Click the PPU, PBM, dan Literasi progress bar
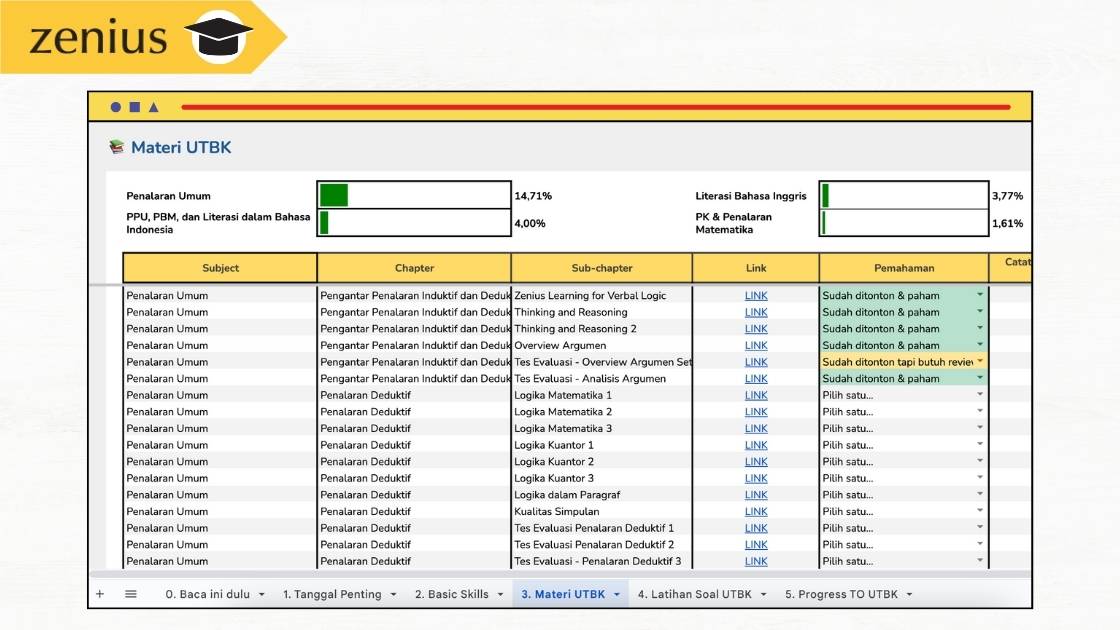The image size is (1120, 630). click(414, 223)
